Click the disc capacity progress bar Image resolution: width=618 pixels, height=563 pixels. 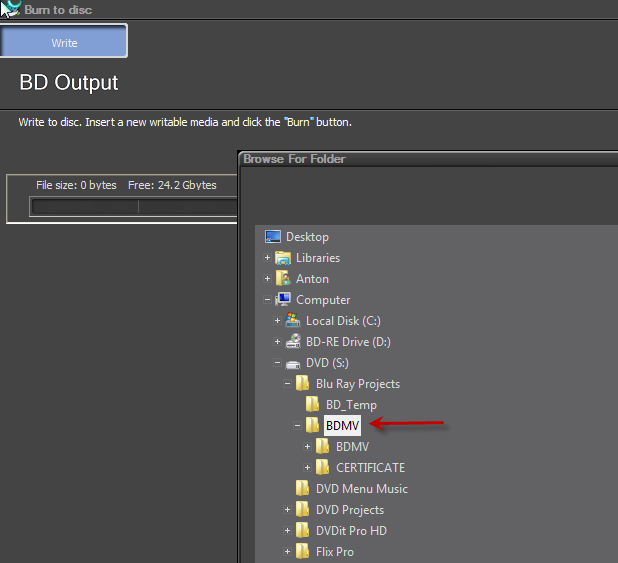tap(134, 207)
